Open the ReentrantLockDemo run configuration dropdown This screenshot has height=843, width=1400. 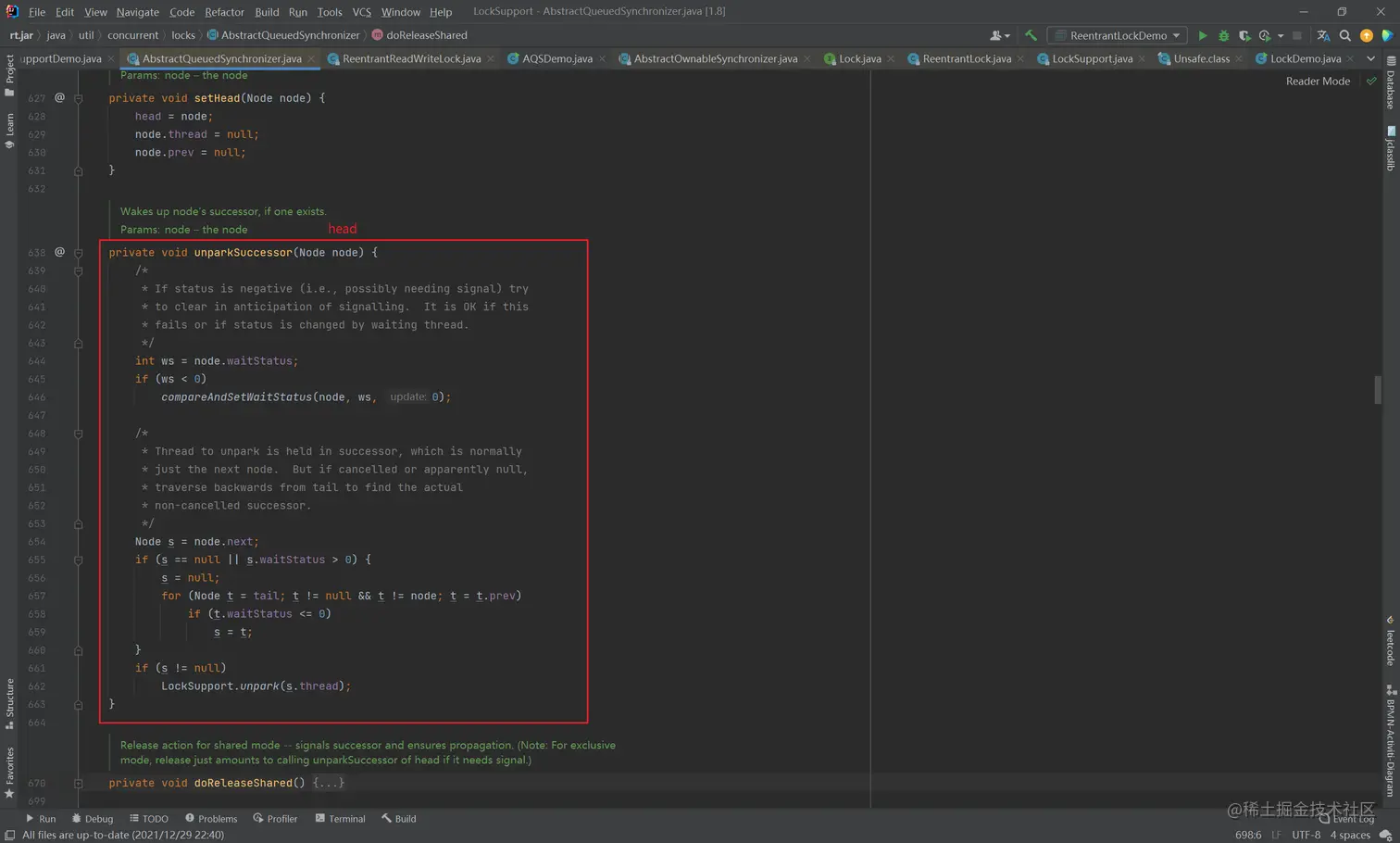[x=1118, y=35]
